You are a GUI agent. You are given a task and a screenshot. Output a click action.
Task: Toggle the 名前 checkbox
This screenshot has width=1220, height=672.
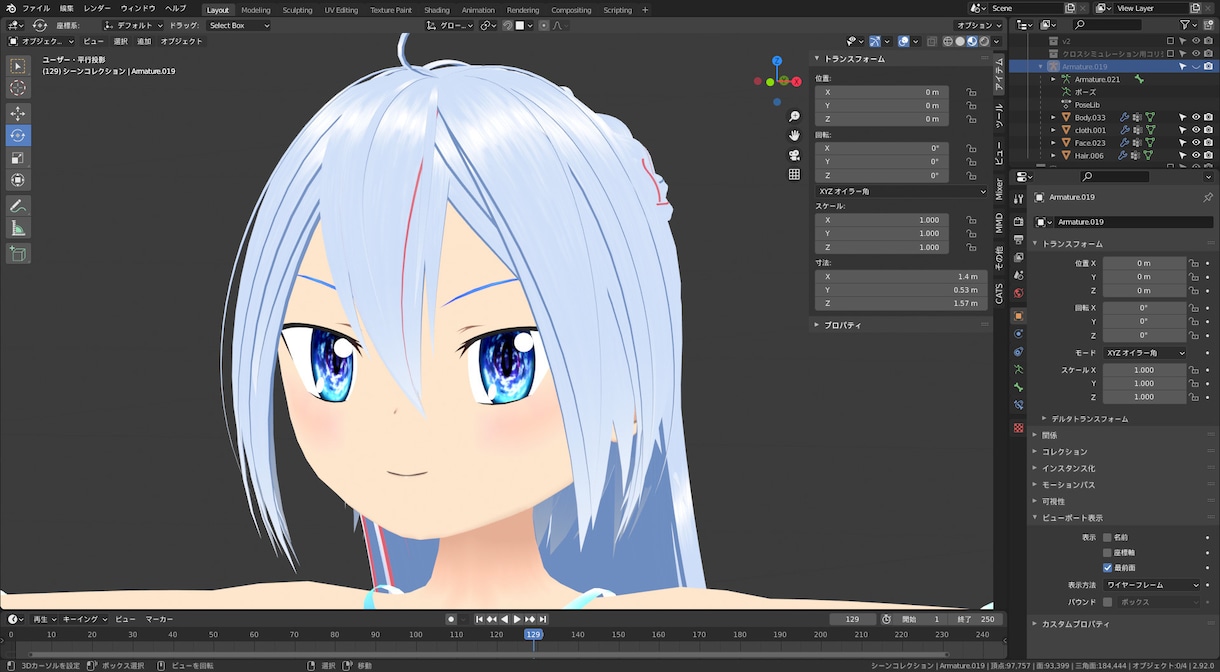pyautogui.click(x=1107, y=537)
